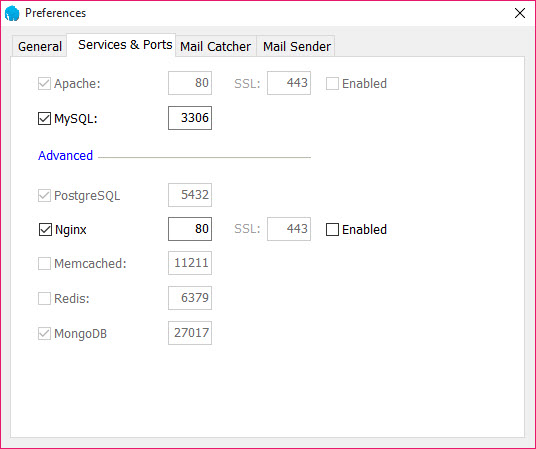Open the Mail Sender tab
Image resolution: width=536 pixels, height=449 pixels.
pyautogui.click(x=297, y=46)
